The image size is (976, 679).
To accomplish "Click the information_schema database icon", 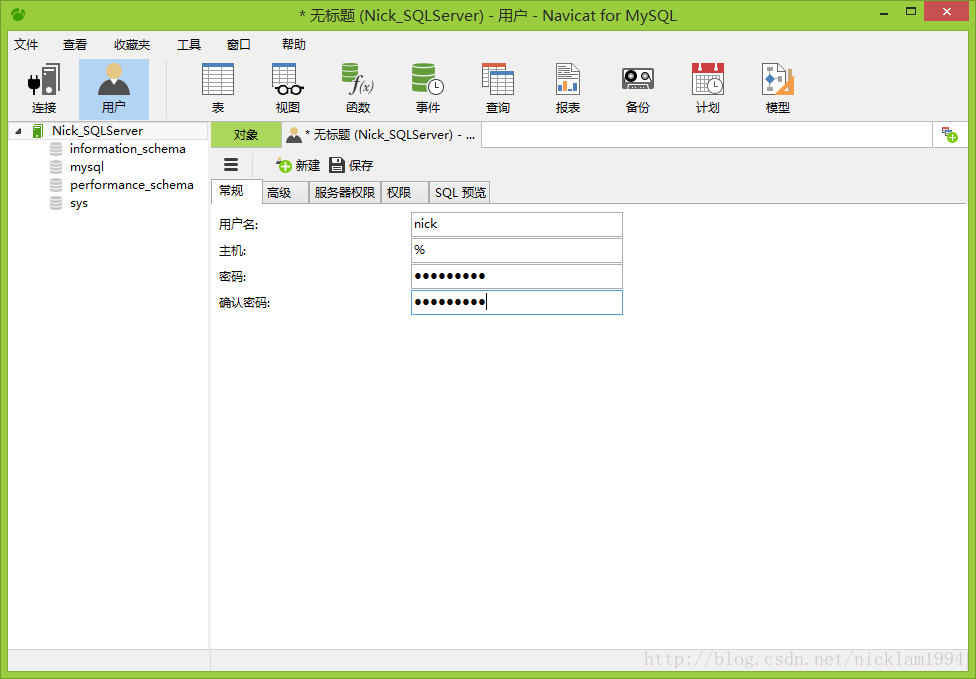I will tap(56, 149).
